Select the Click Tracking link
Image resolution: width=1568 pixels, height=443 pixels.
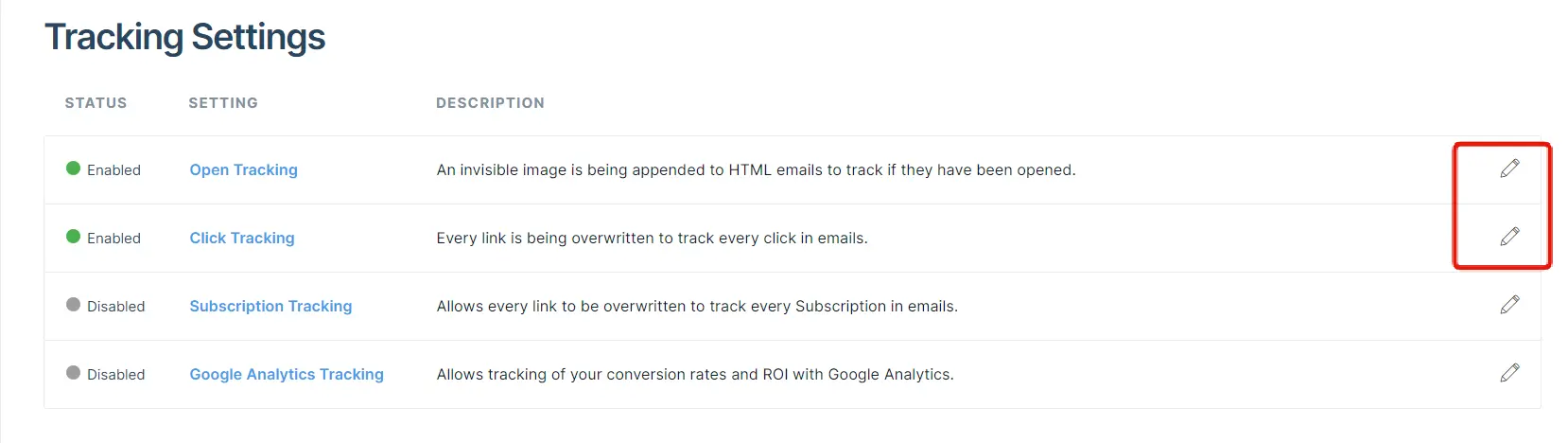coord(242,239)
